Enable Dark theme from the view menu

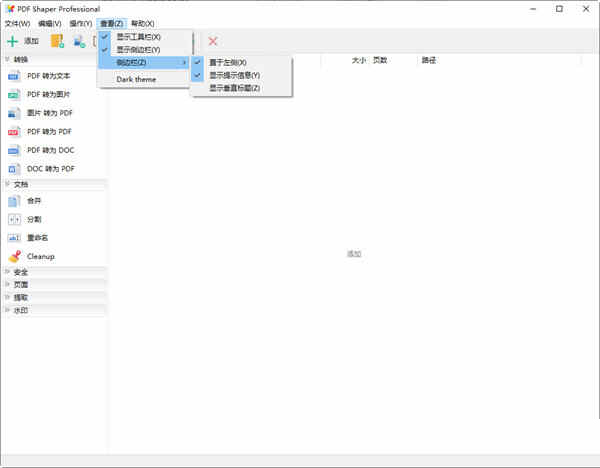[x=136, y=79]
